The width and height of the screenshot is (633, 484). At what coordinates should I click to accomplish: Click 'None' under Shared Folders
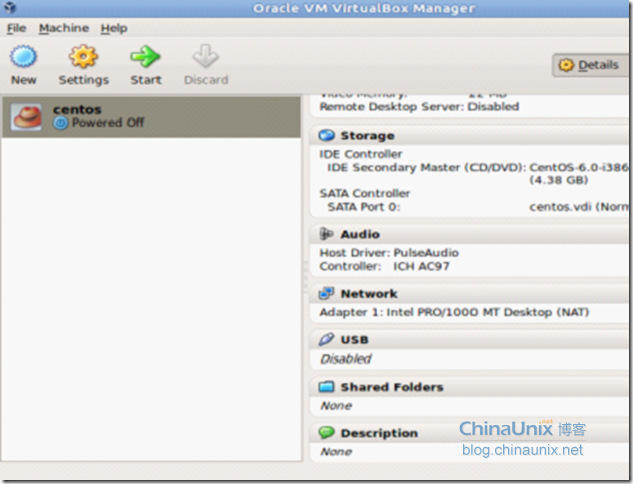click(x=336, y=406)
